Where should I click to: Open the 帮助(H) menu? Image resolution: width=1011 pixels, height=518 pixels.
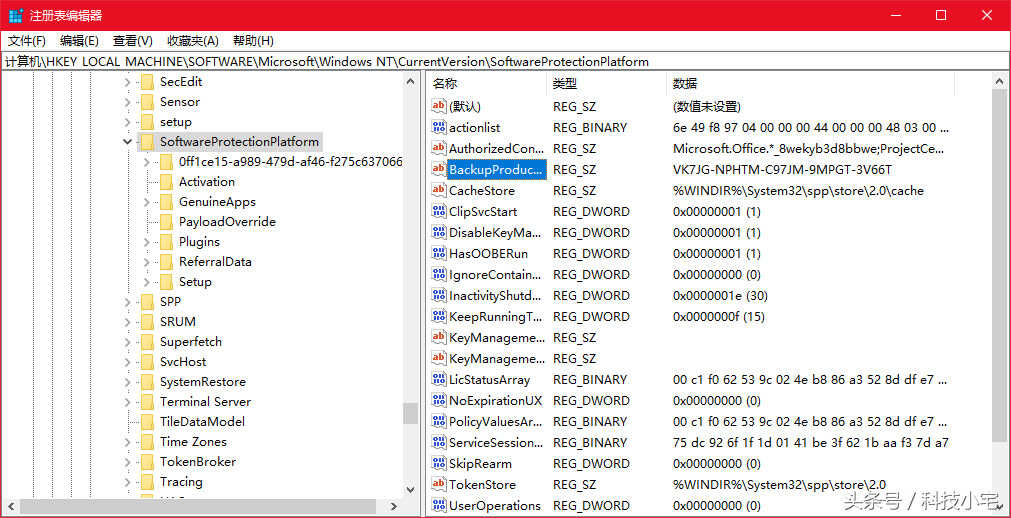pos(253,41)
